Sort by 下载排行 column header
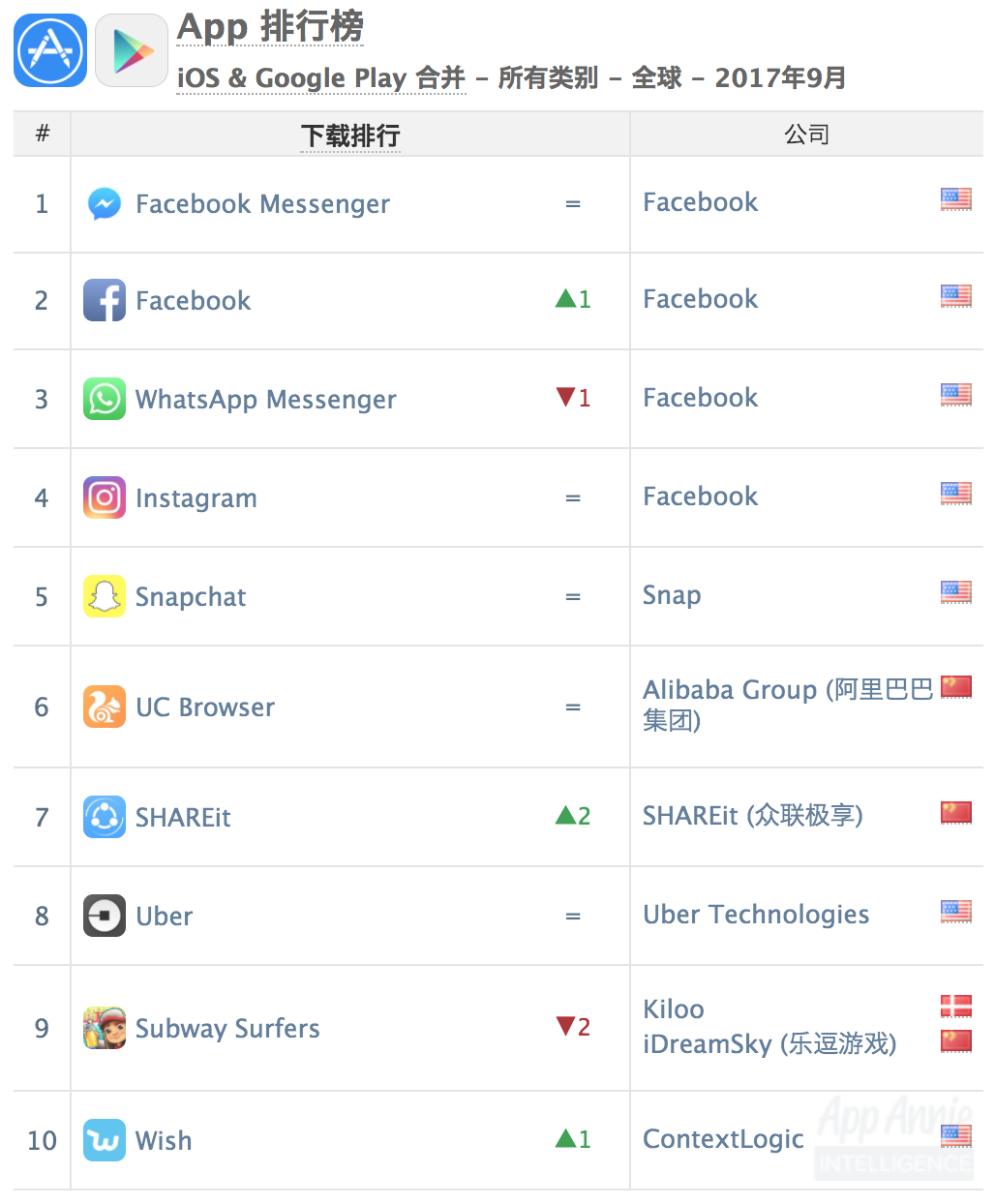The image size is (995, 1204). (x=350, y=135)
